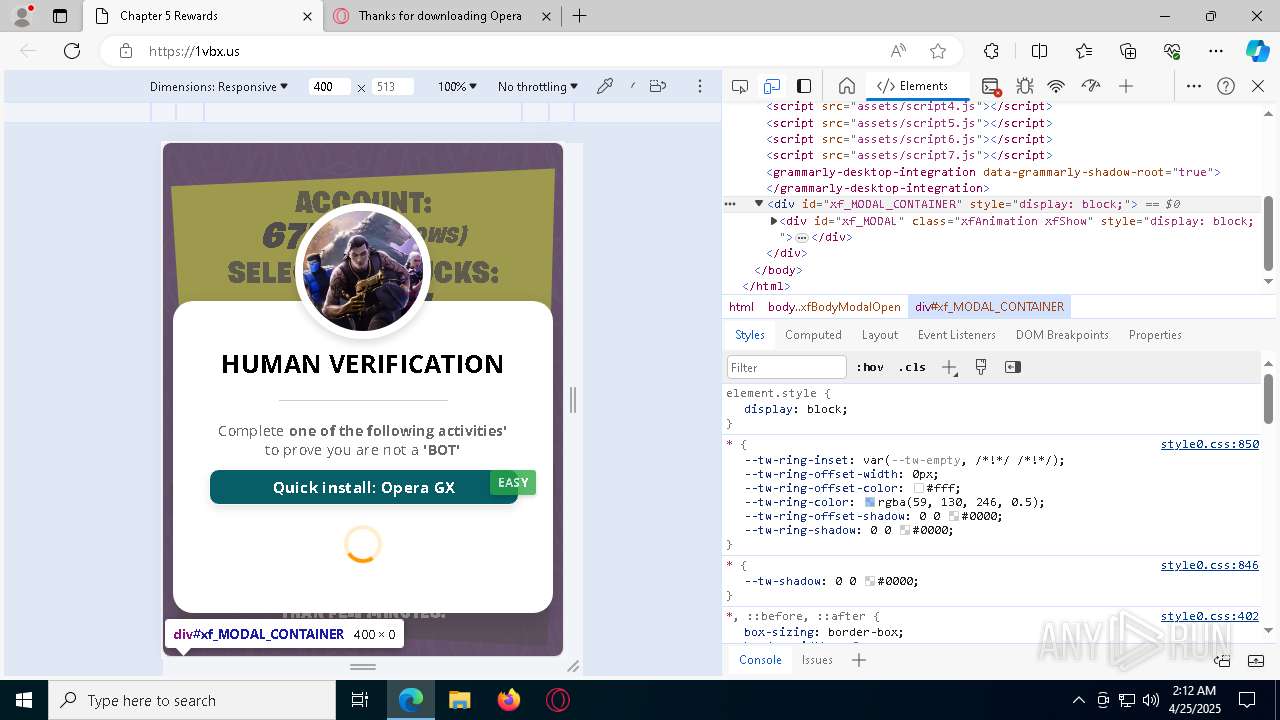Screen dimensions: 1280x720
Task: Switch to the Computed tab
Action: coord(813,335)
